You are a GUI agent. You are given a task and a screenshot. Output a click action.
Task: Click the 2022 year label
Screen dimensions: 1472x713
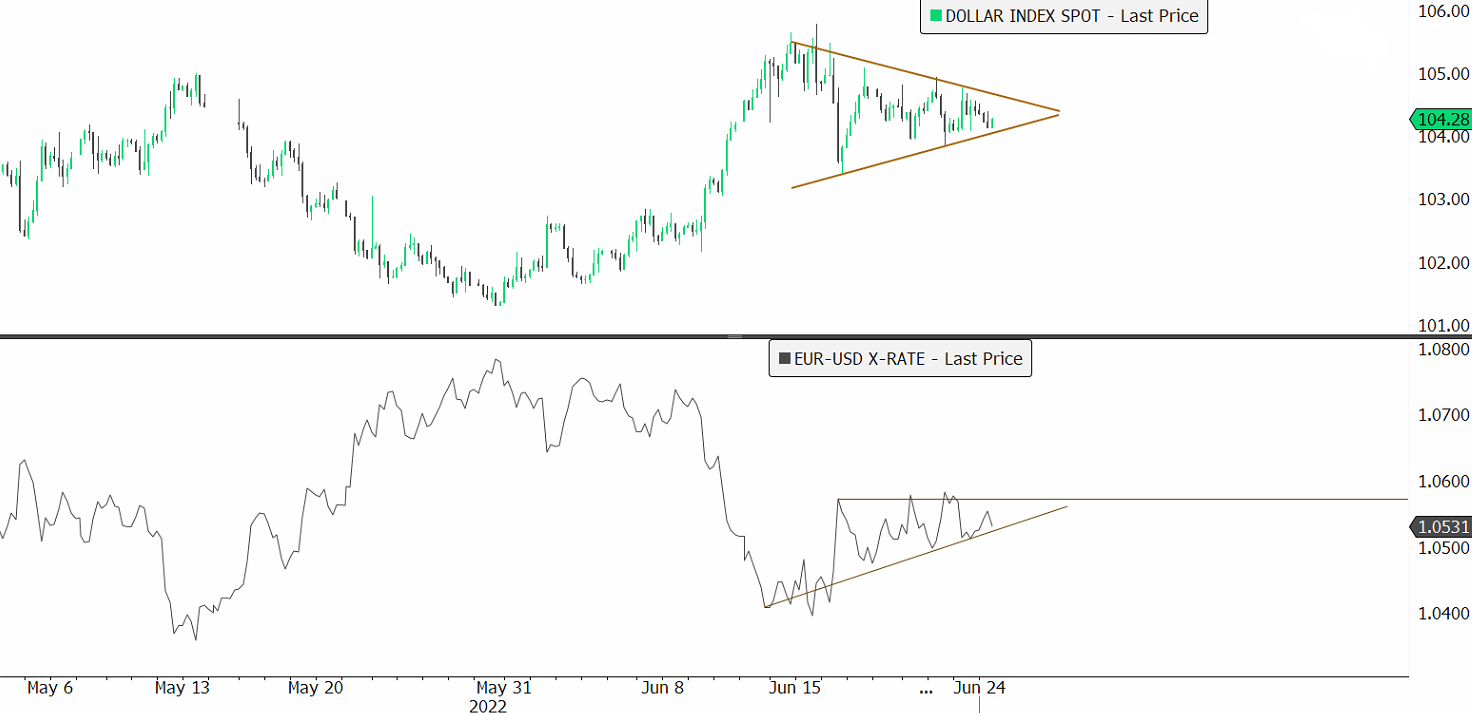488,706
